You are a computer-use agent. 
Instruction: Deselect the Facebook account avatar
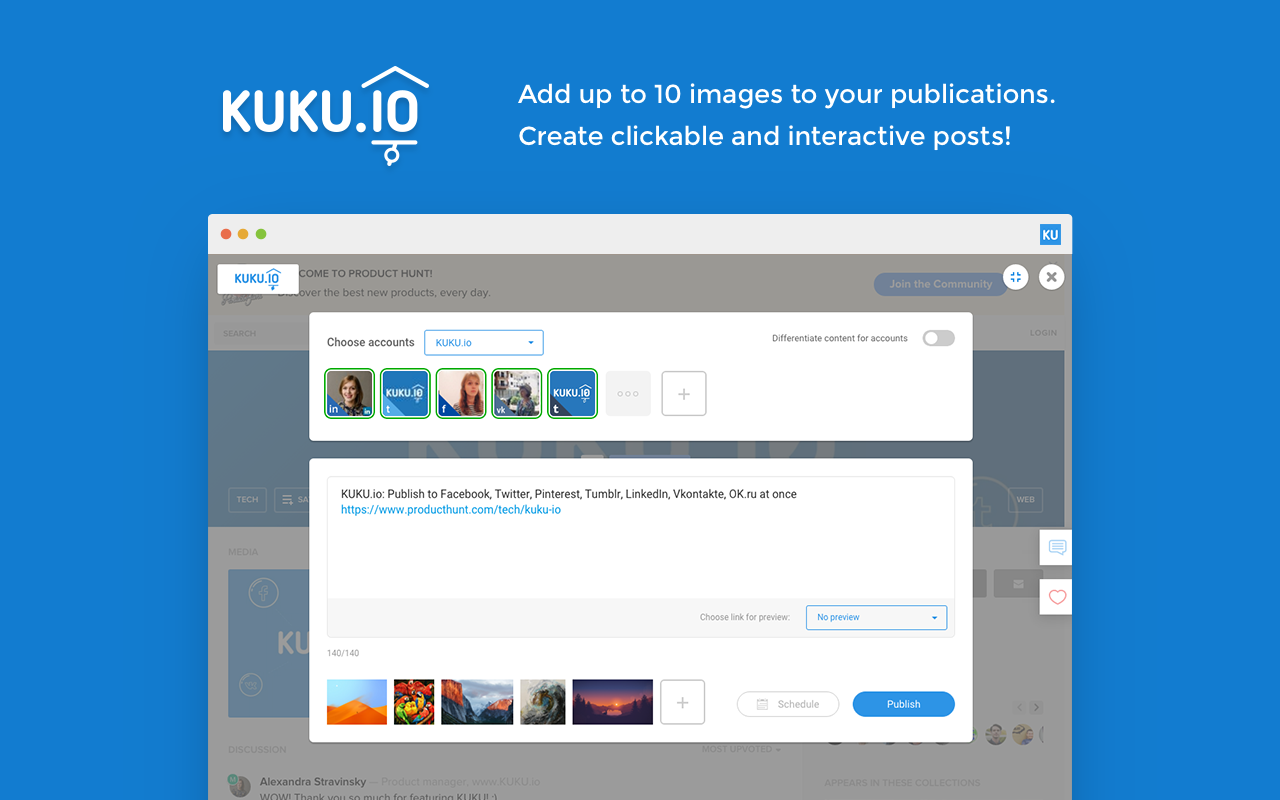pos(461,393)
